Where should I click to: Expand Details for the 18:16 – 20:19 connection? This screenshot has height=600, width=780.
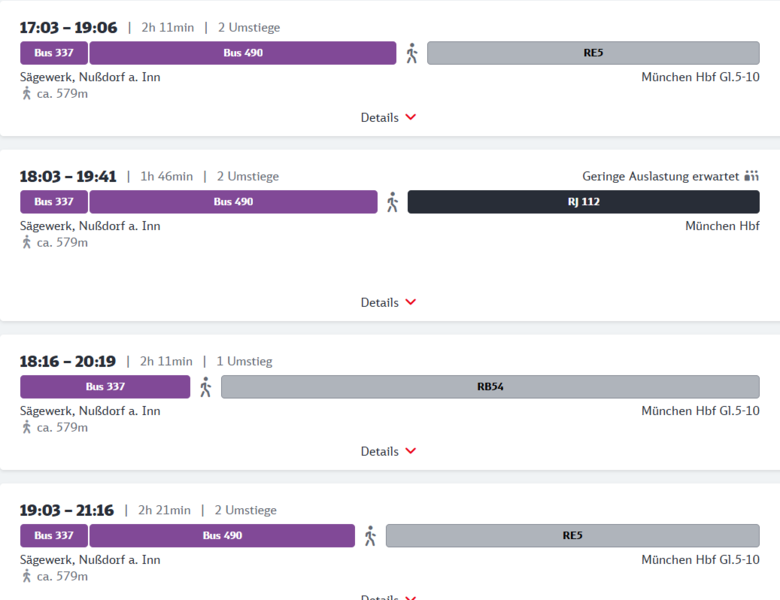click(x=388, y=451)
